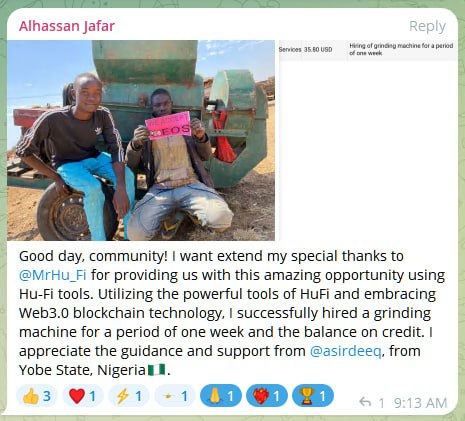Open the reply count next to arrow
This screenshot has height=421, width=465.
point(382,403)
